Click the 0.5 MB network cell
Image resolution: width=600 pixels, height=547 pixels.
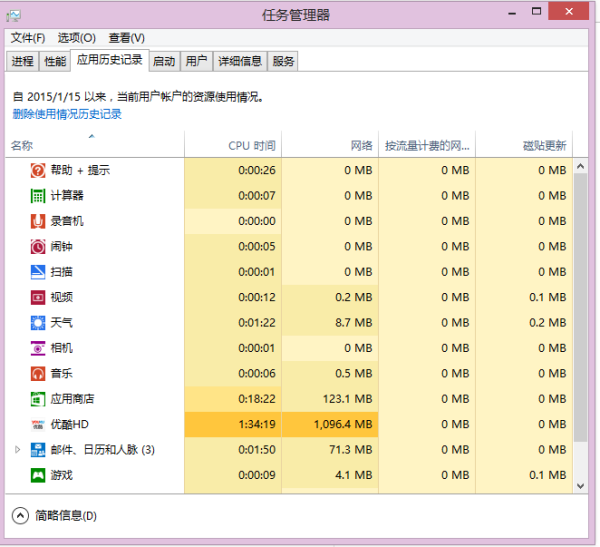coord(330,374)
